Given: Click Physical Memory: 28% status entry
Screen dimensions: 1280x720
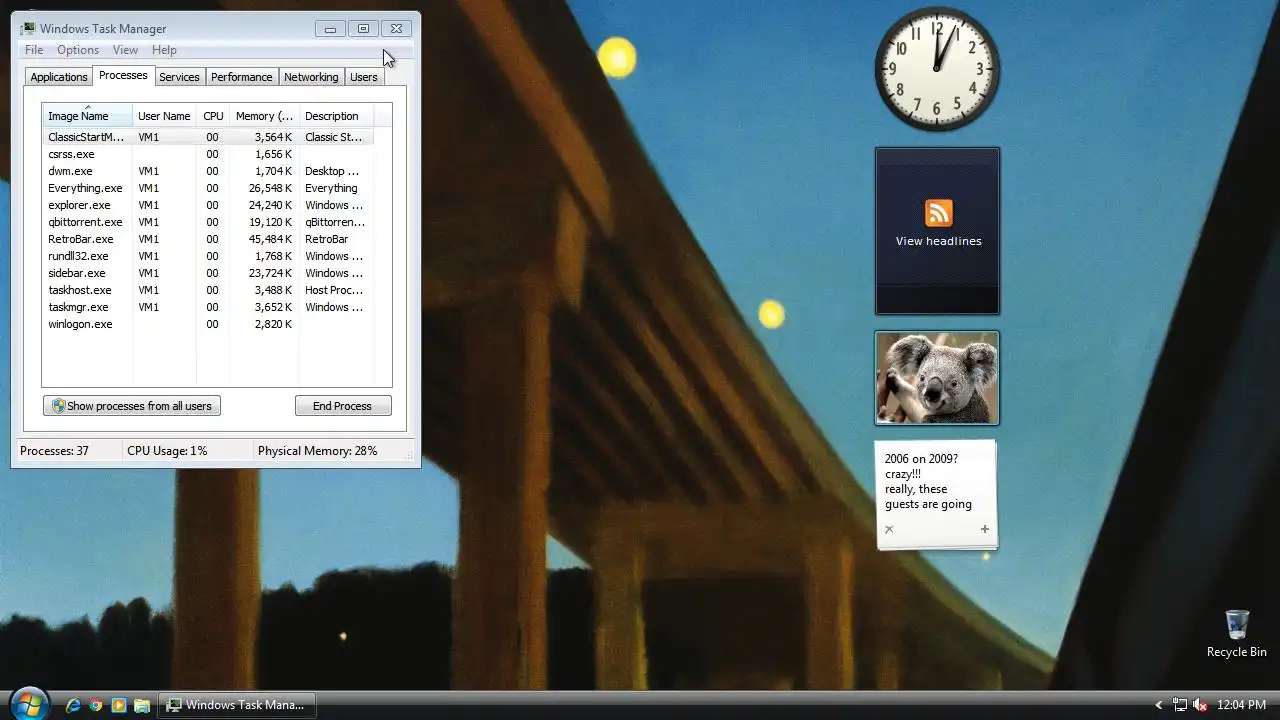Looking at the screenshot, I should [318, 451].
